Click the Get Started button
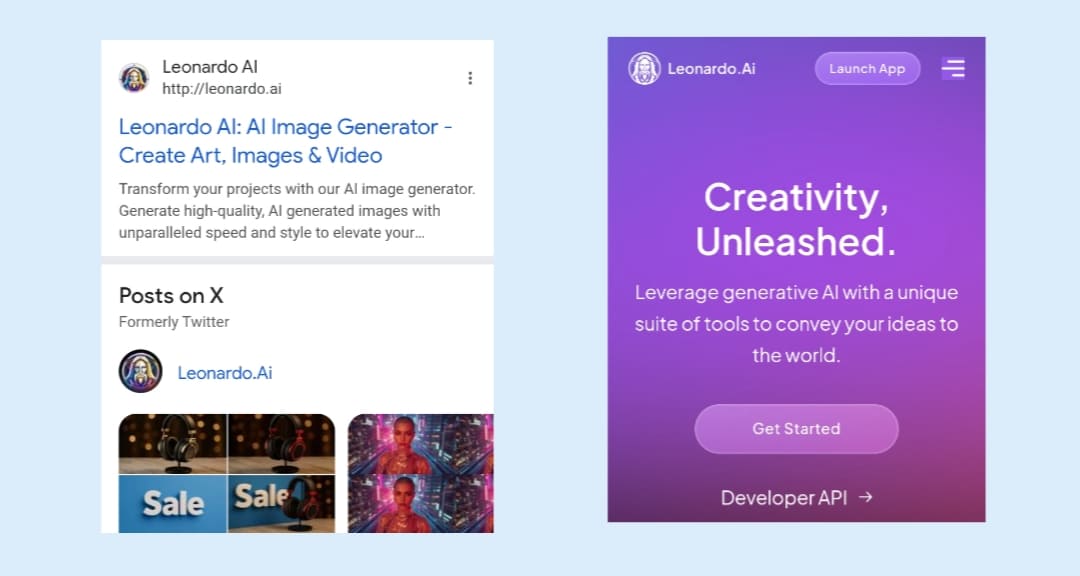Viewport: 1080px width, 576px height. [796, 429]
